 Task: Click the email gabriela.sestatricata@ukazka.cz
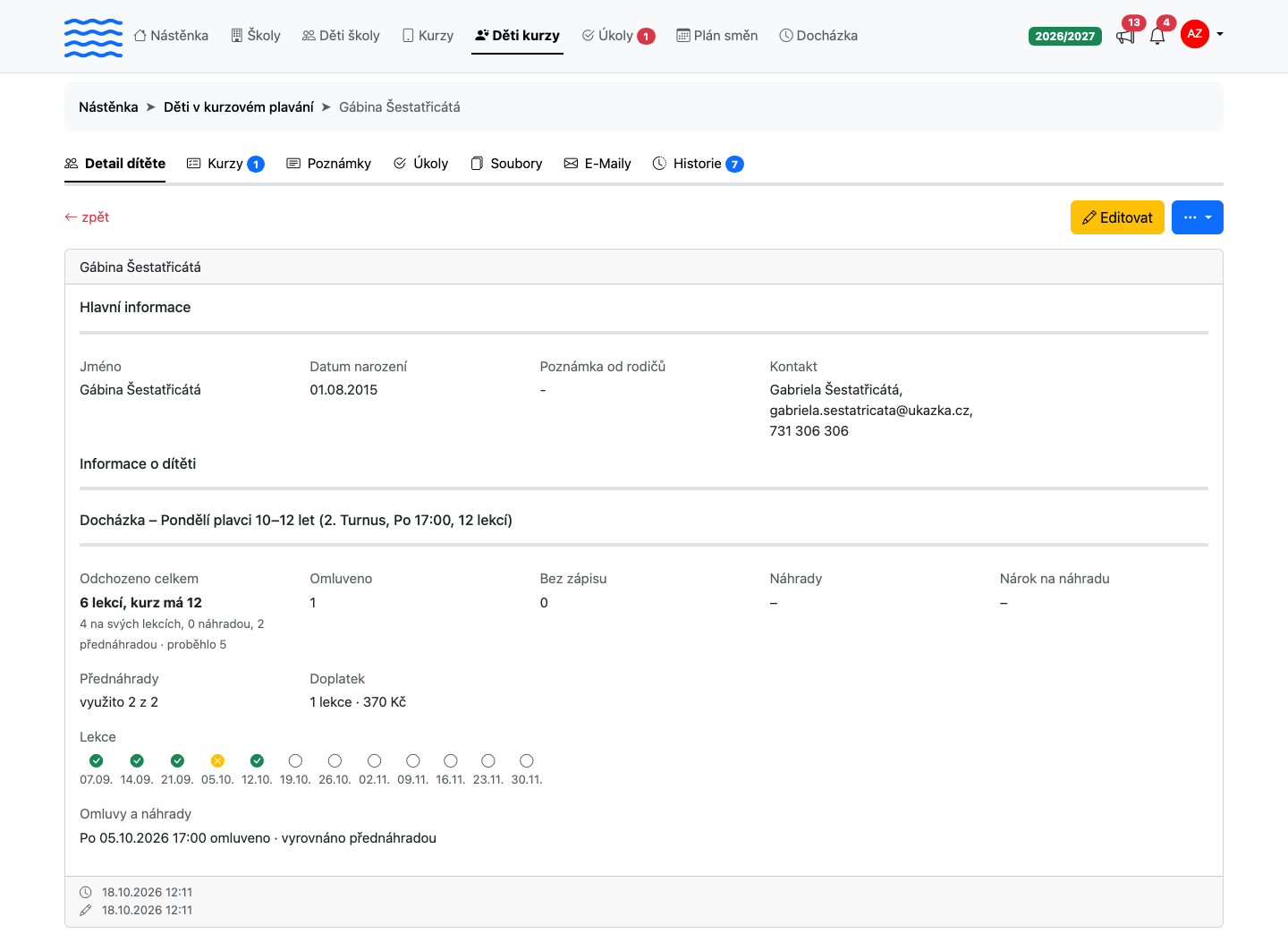click(869, 411)
